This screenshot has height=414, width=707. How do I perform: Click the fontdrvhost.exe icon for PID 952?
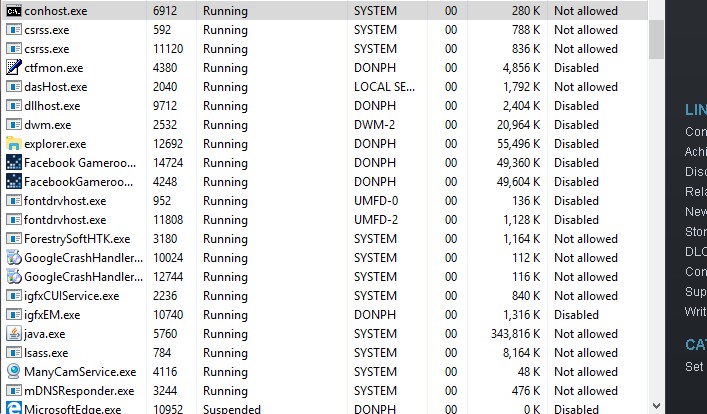(x=14, y=200)
